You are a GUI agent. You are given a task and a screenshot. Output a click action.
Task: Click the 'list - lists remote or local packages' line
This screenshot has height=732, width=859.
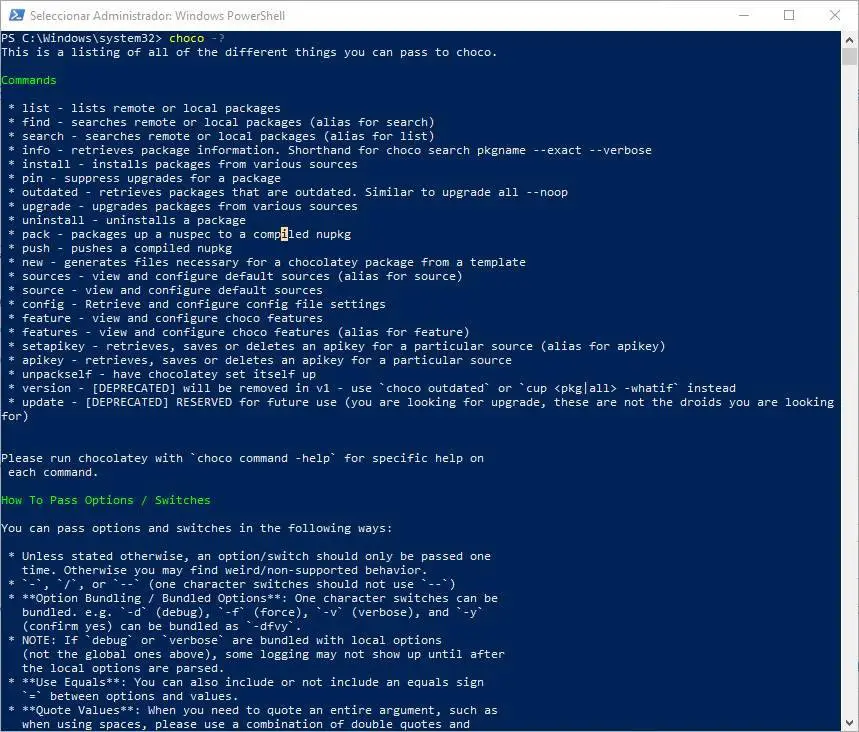[145, 108]
